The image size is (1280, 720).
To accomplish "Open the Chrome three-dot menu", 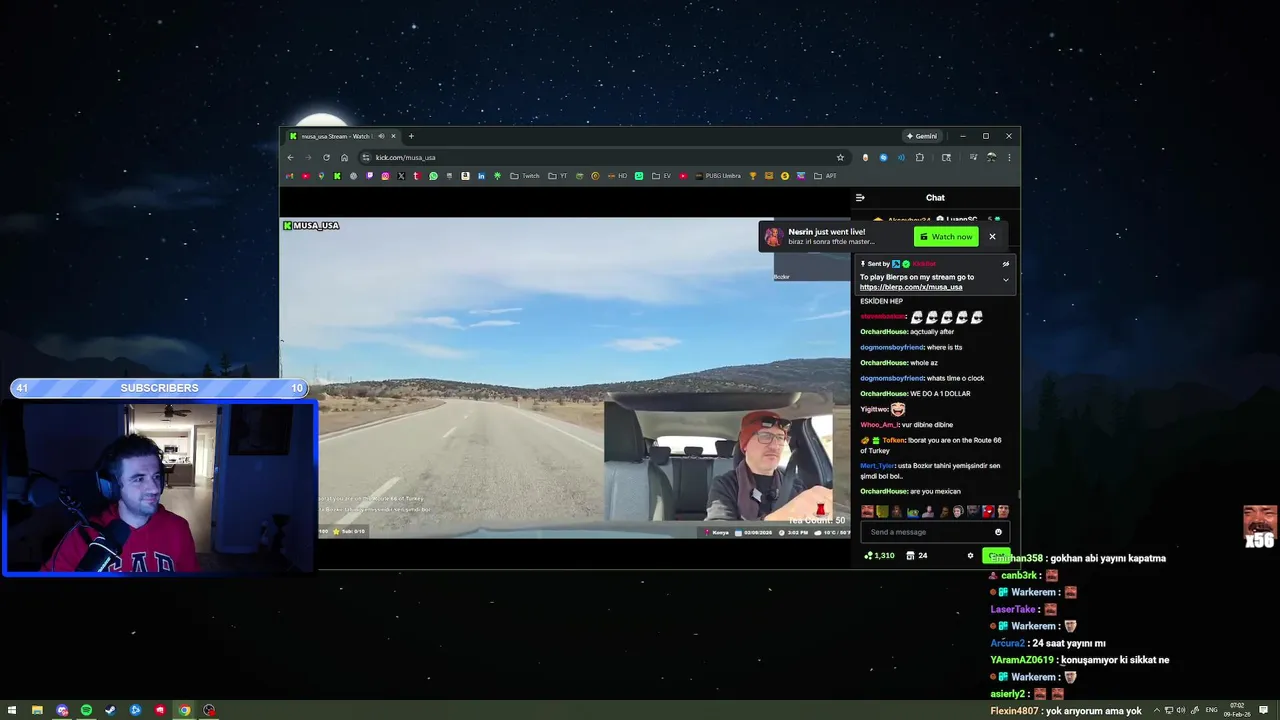I will [1009, 157].
